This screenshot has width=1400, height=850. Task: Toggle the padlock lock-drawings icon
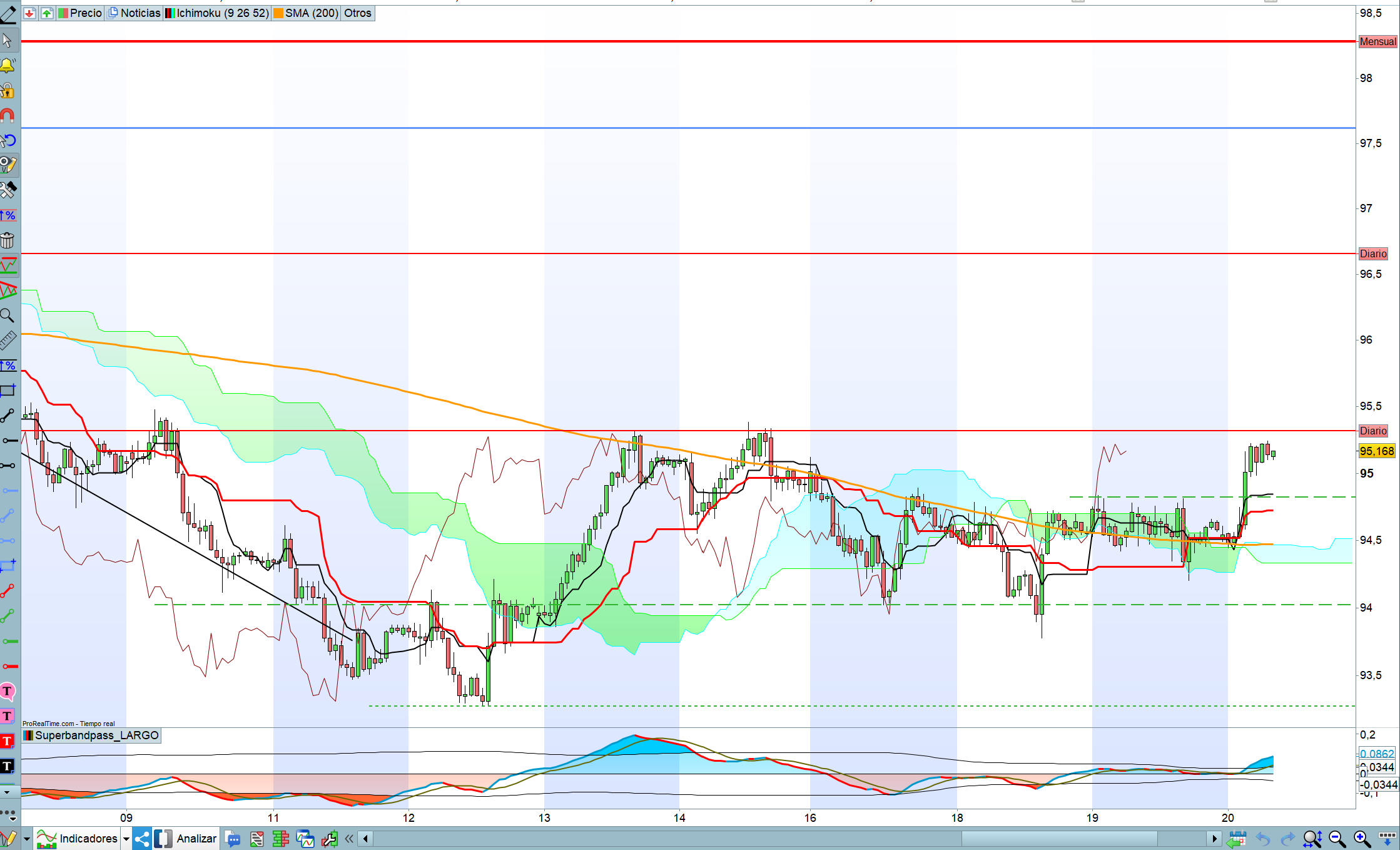tap(8, 91)
